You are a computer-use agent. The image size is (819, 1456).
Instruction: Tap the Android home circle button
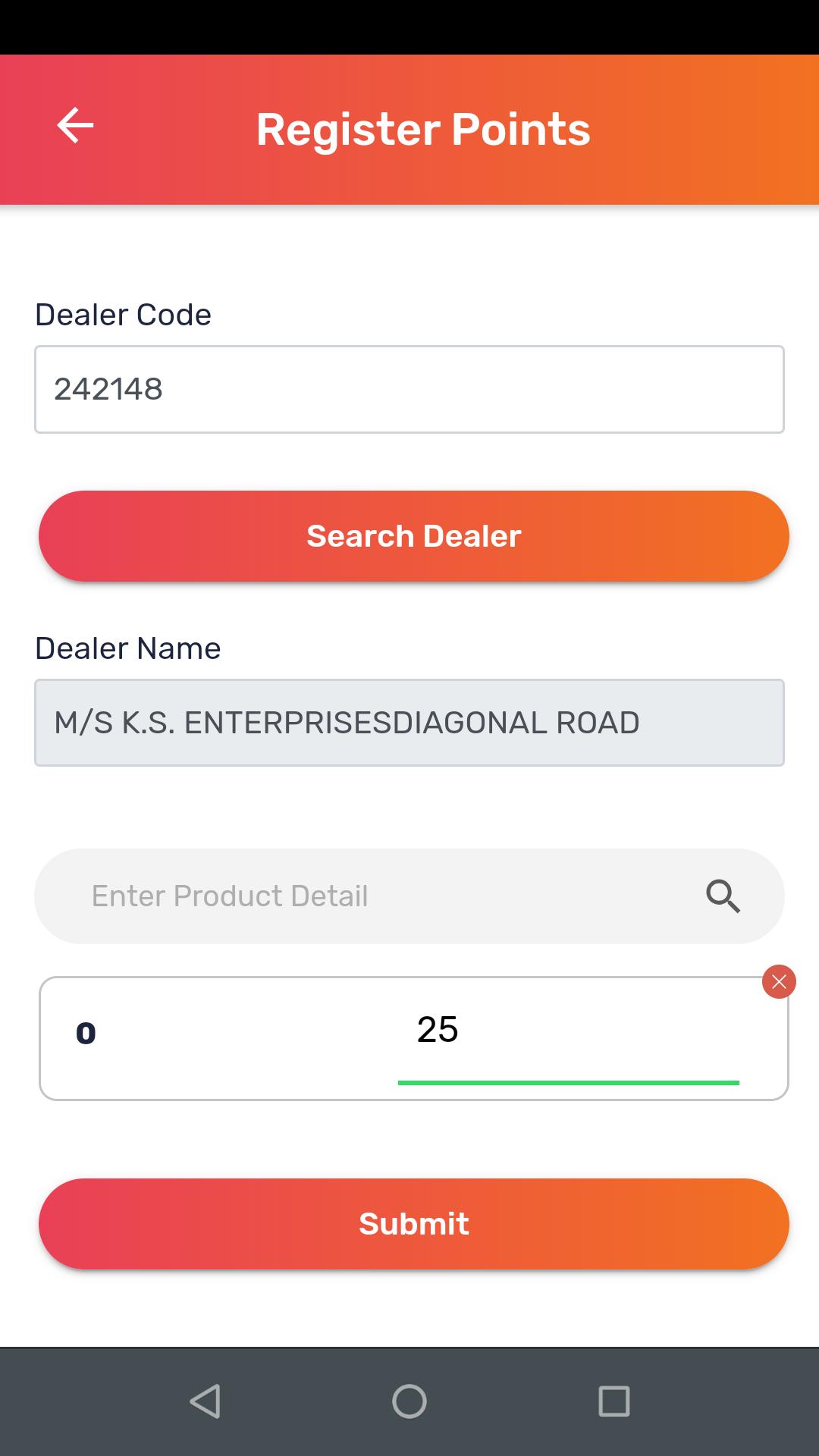409,1401
